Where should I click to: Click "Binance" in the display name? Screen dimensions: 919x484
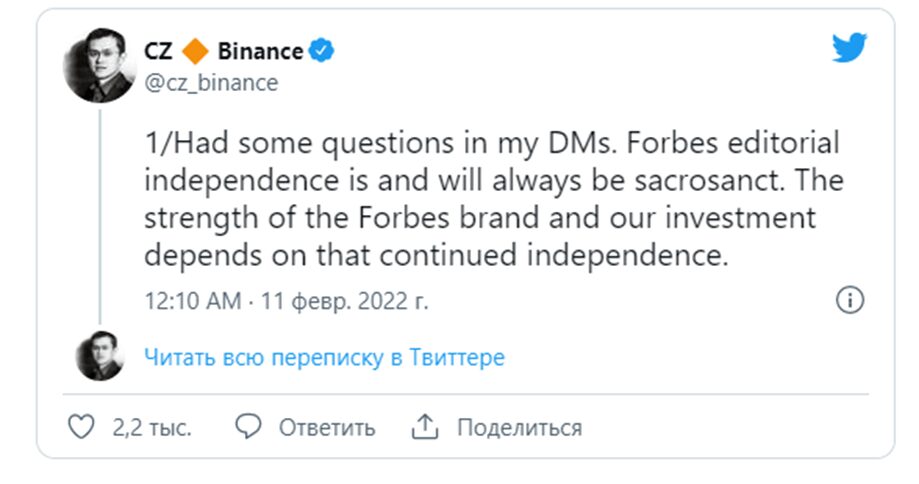click(259, 51)
